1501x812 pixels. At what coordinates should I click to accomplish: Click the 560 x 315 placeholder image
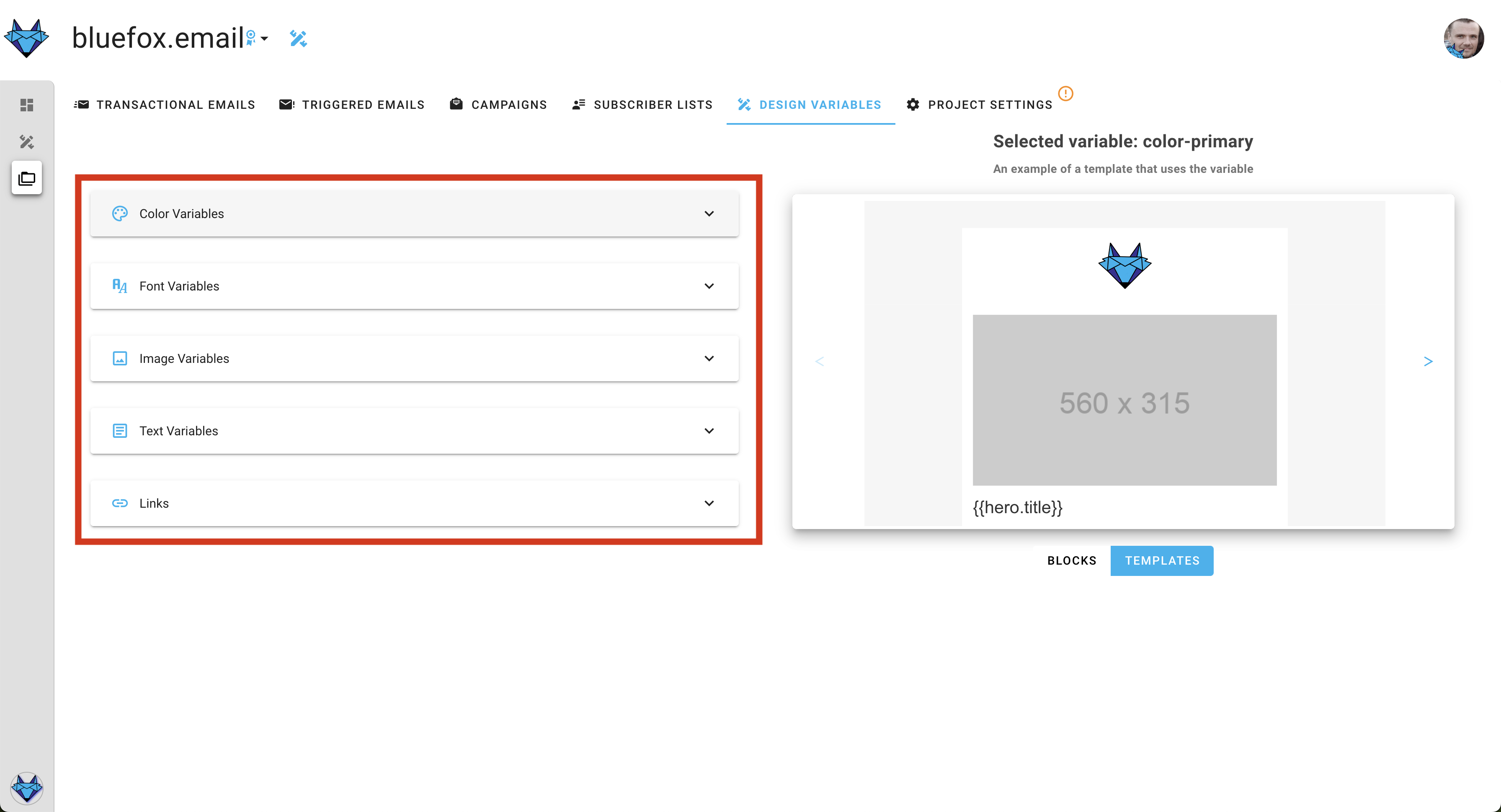(1124, 400)
